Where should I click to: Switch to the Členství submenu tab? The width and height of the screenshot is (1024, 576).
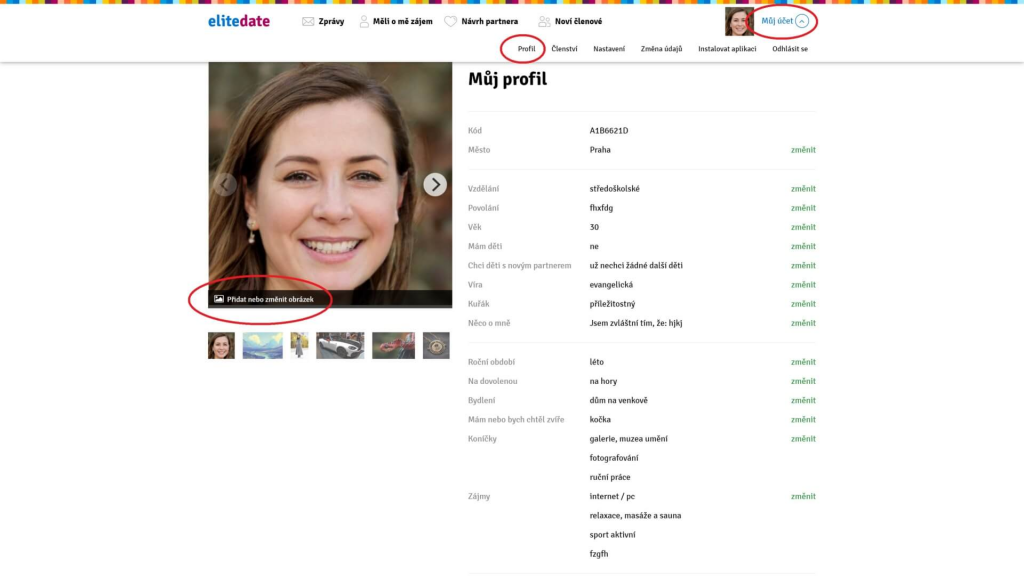(x=564, y=49)
